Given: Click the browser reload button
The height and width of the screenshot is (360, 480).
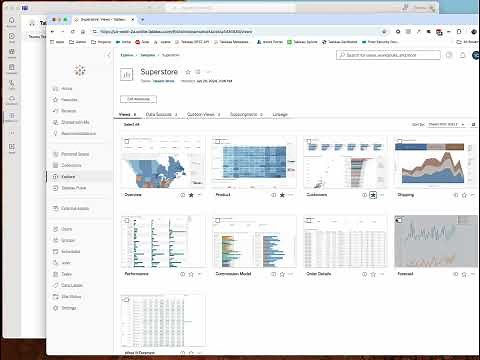Looking at the screenshot, I should (73, 32).
